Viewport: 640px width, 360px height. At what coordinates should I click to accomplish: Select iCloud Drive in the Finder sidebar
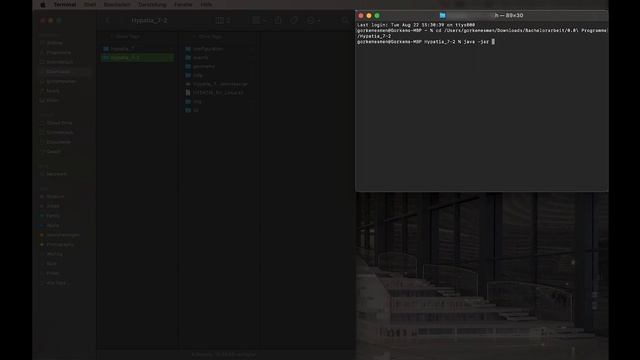coord(56,123)
